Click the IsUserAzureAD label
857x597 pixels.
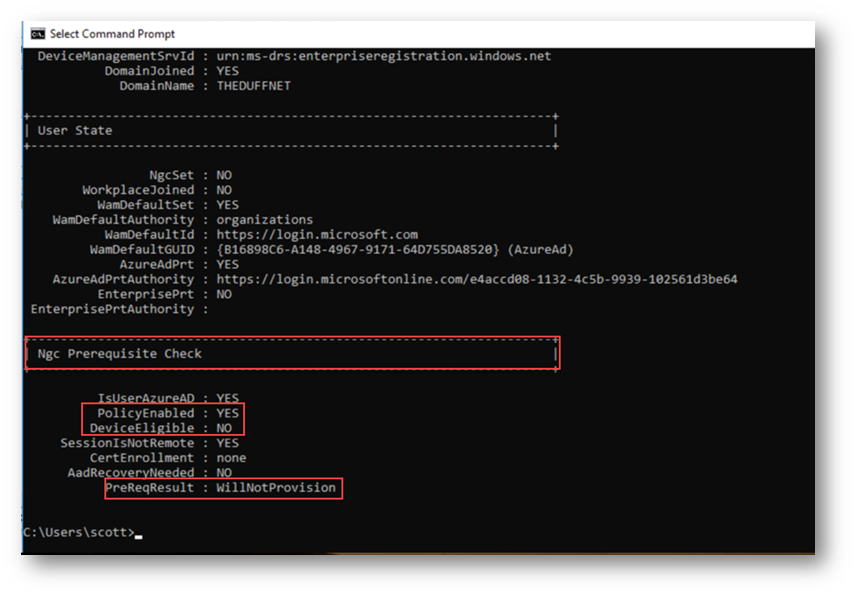[x=145, y=399]
